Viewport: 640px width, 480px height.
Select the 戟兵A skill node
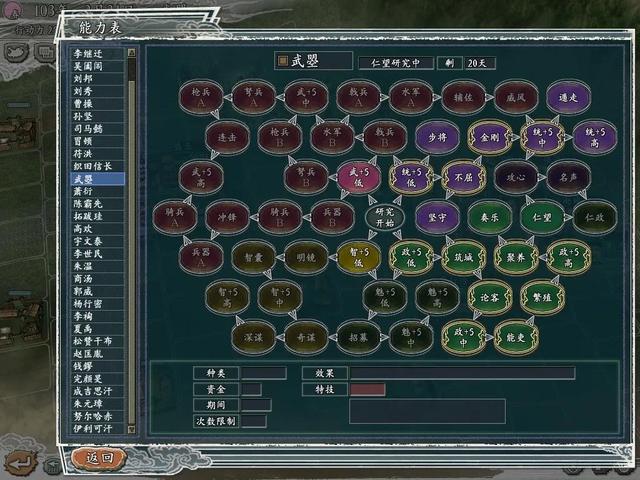tap(358, 98)
